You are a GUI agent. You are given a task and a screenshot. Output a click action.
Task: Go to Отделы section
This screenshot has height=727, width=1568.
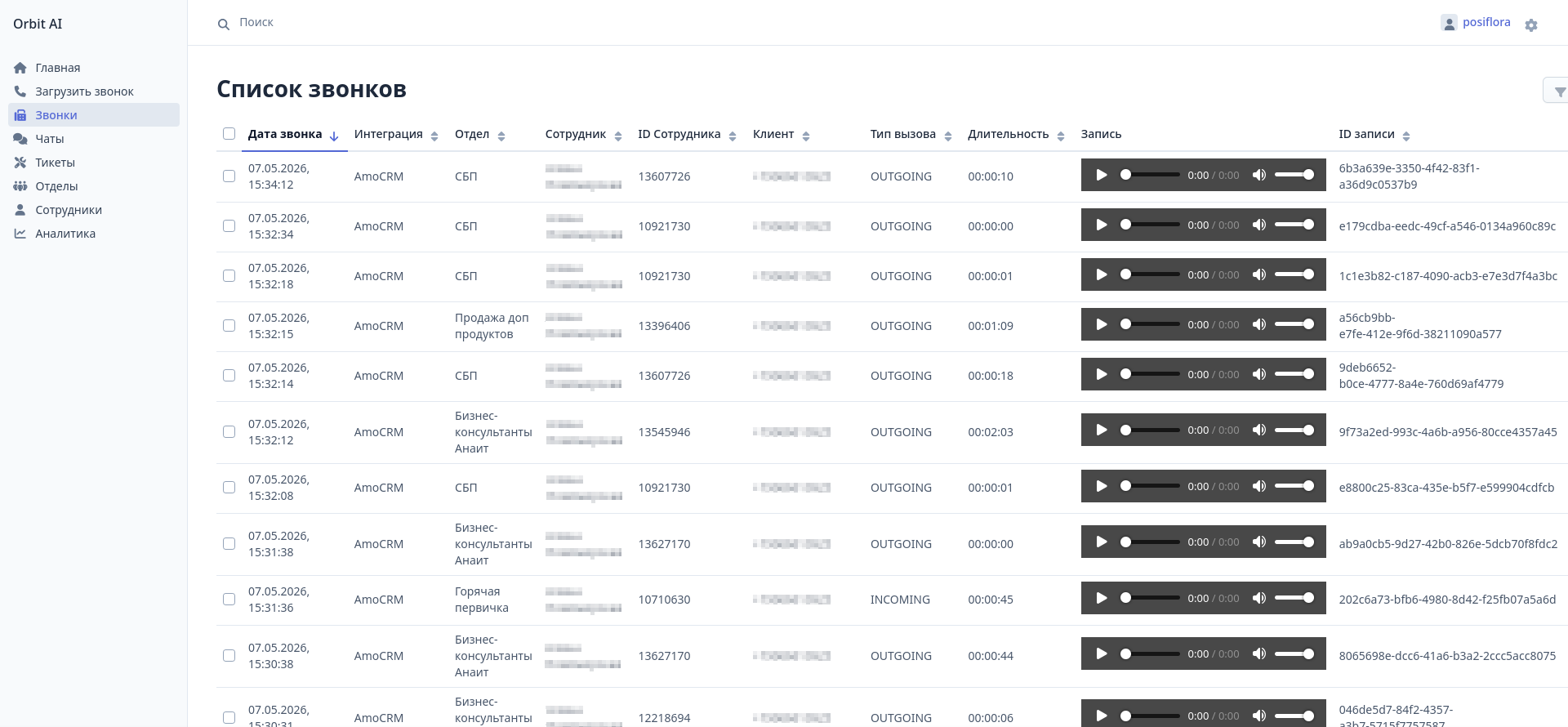coord(94,186)
